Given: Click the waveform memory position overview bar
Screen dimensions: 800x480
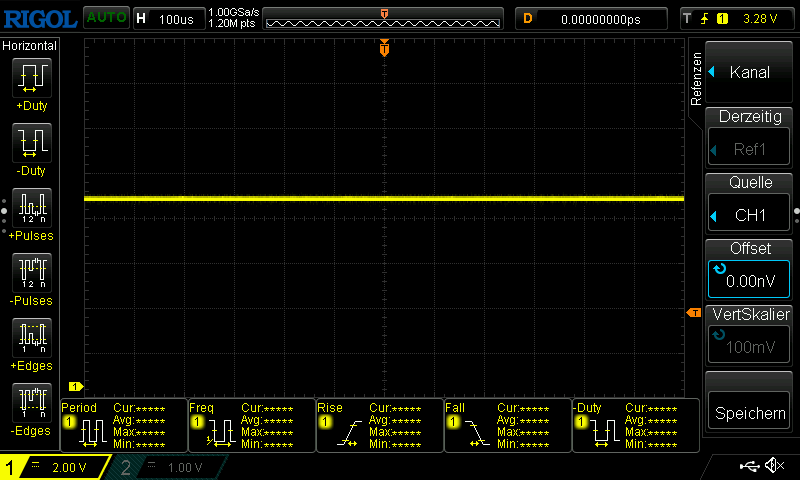Looking at the screenshot, I should [x=385, y=19].
